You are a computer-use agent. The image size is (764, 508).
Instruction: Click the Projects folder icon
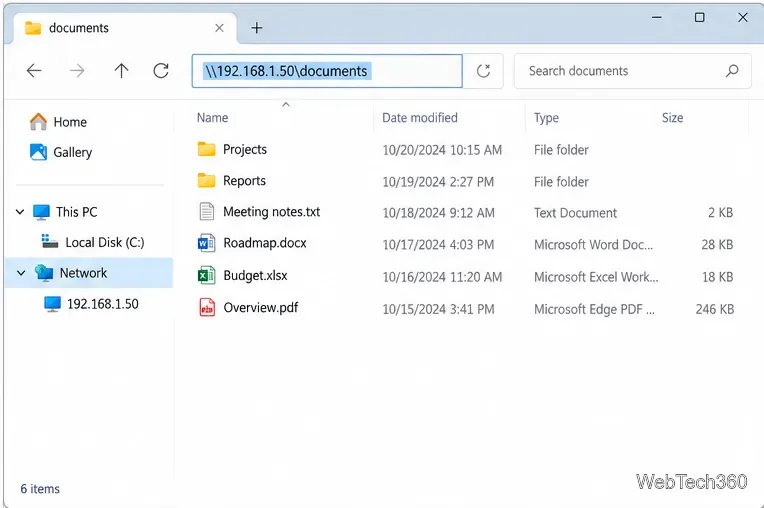coord(207,149)
